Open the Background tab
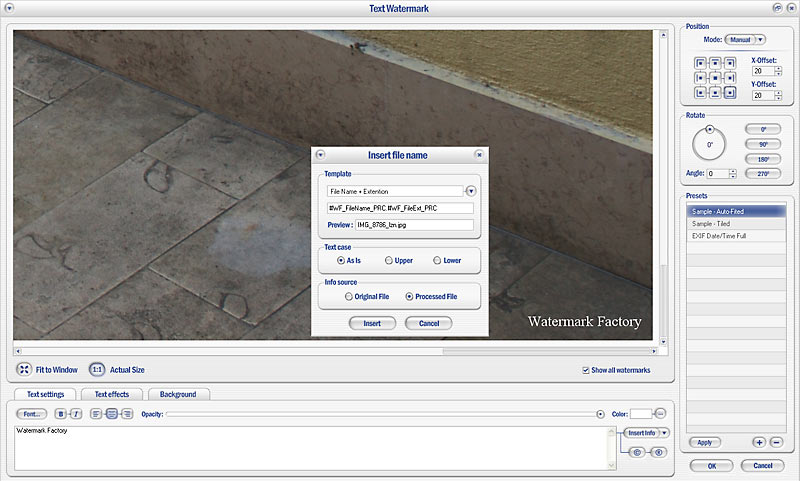This screenshot has width=800, height=481. tap(178, 394)
